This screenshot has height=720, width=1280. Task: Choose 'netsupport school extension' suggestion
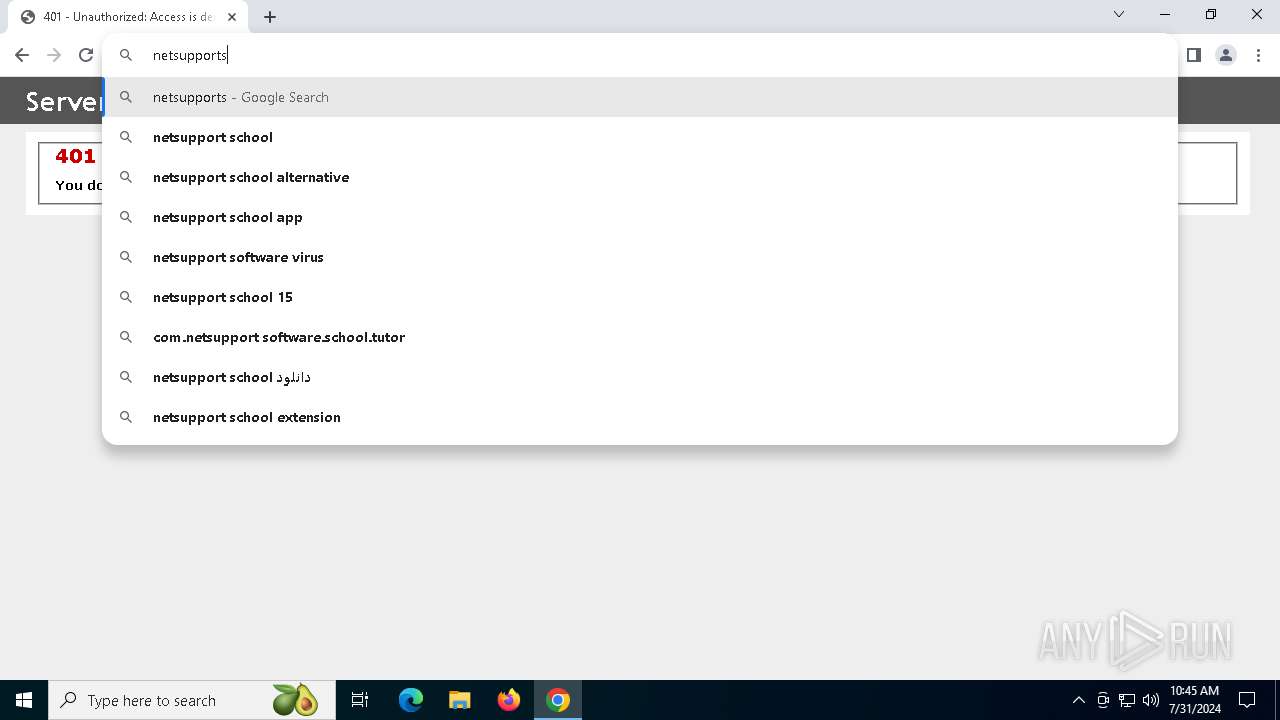(640, 417)
